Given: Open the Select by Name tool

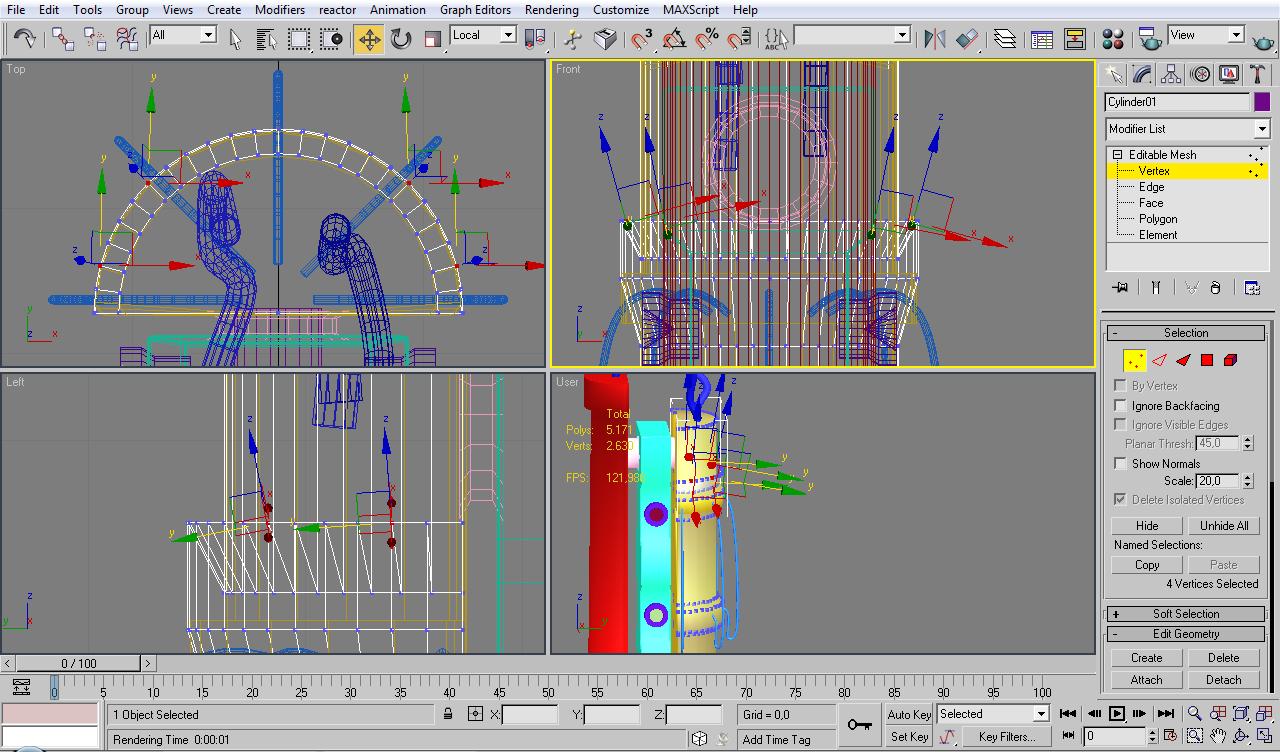Looking at the screenshot, I should [267, 39].
